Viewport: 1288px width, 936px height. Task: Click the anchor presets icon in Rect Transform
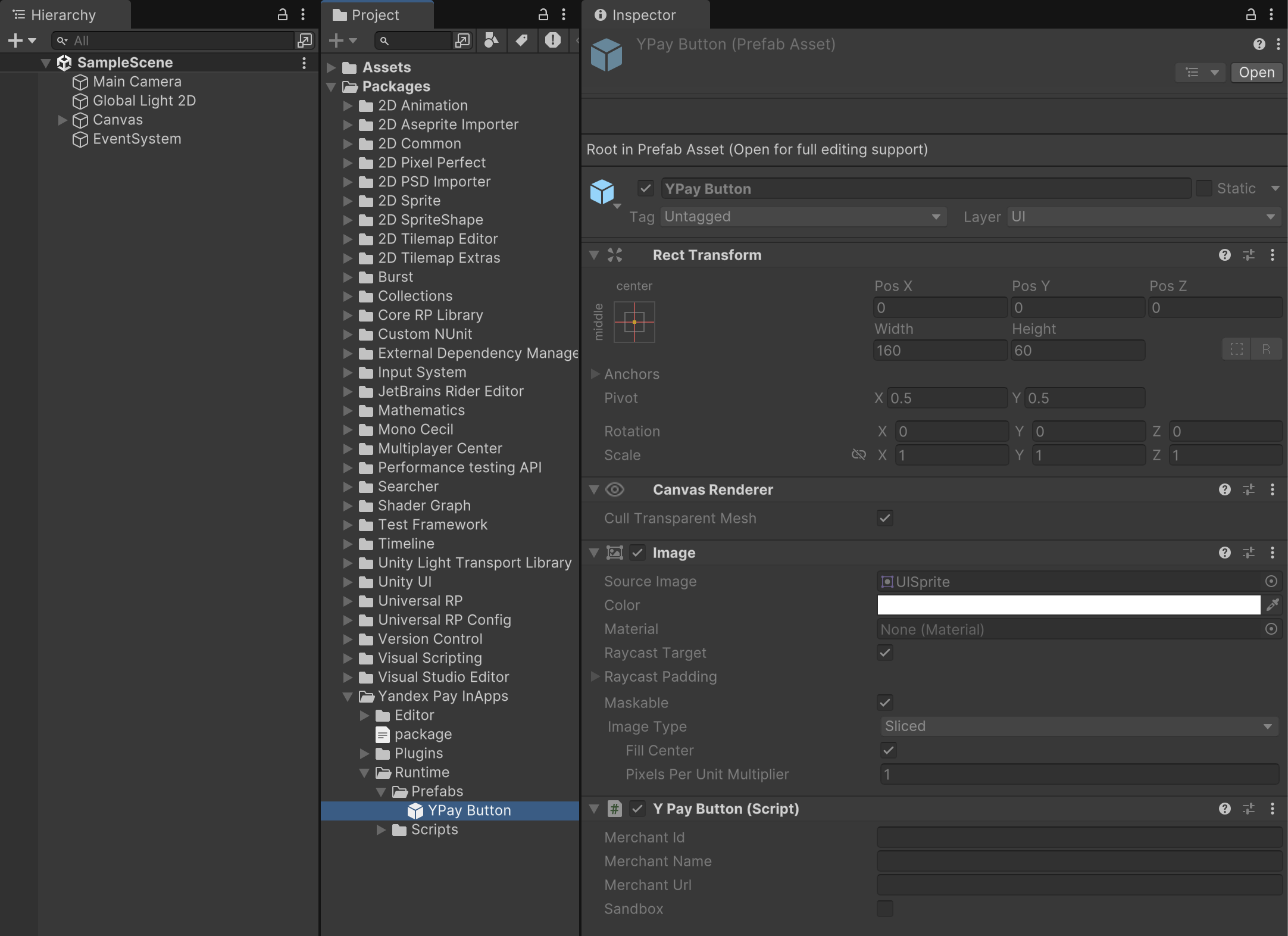[x=634, y=322]
